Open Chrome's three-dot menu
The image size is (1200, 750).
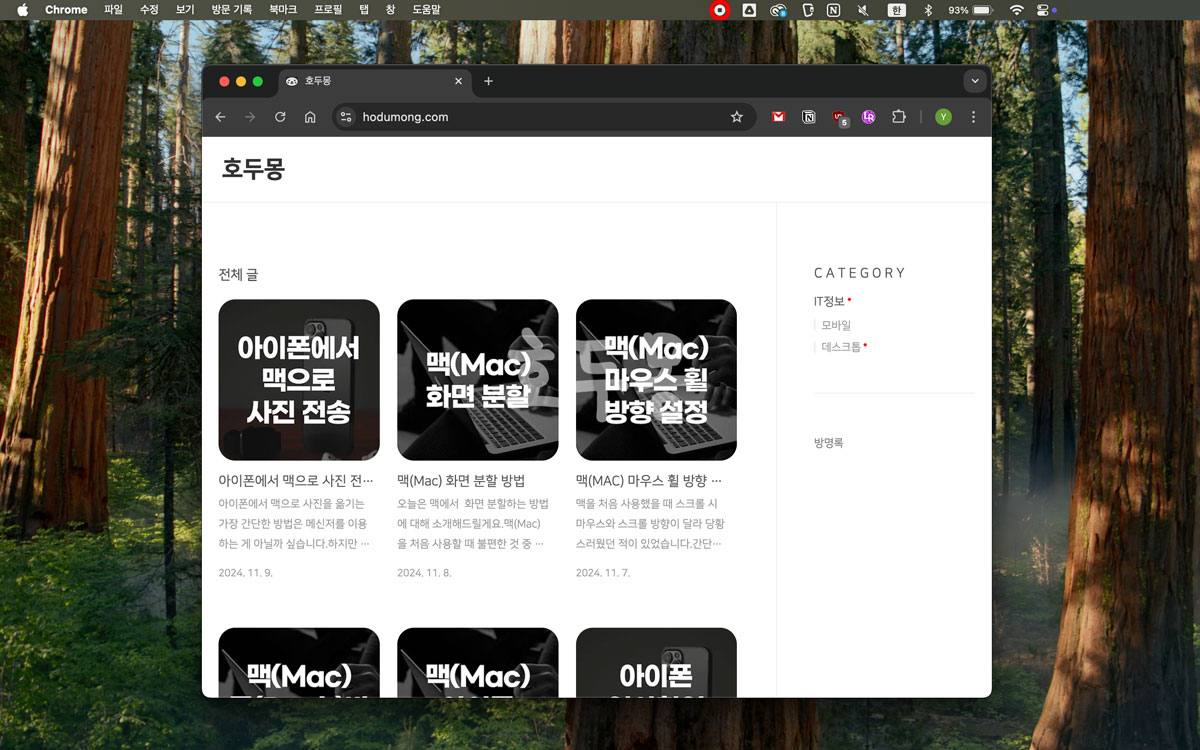point(973,117)
